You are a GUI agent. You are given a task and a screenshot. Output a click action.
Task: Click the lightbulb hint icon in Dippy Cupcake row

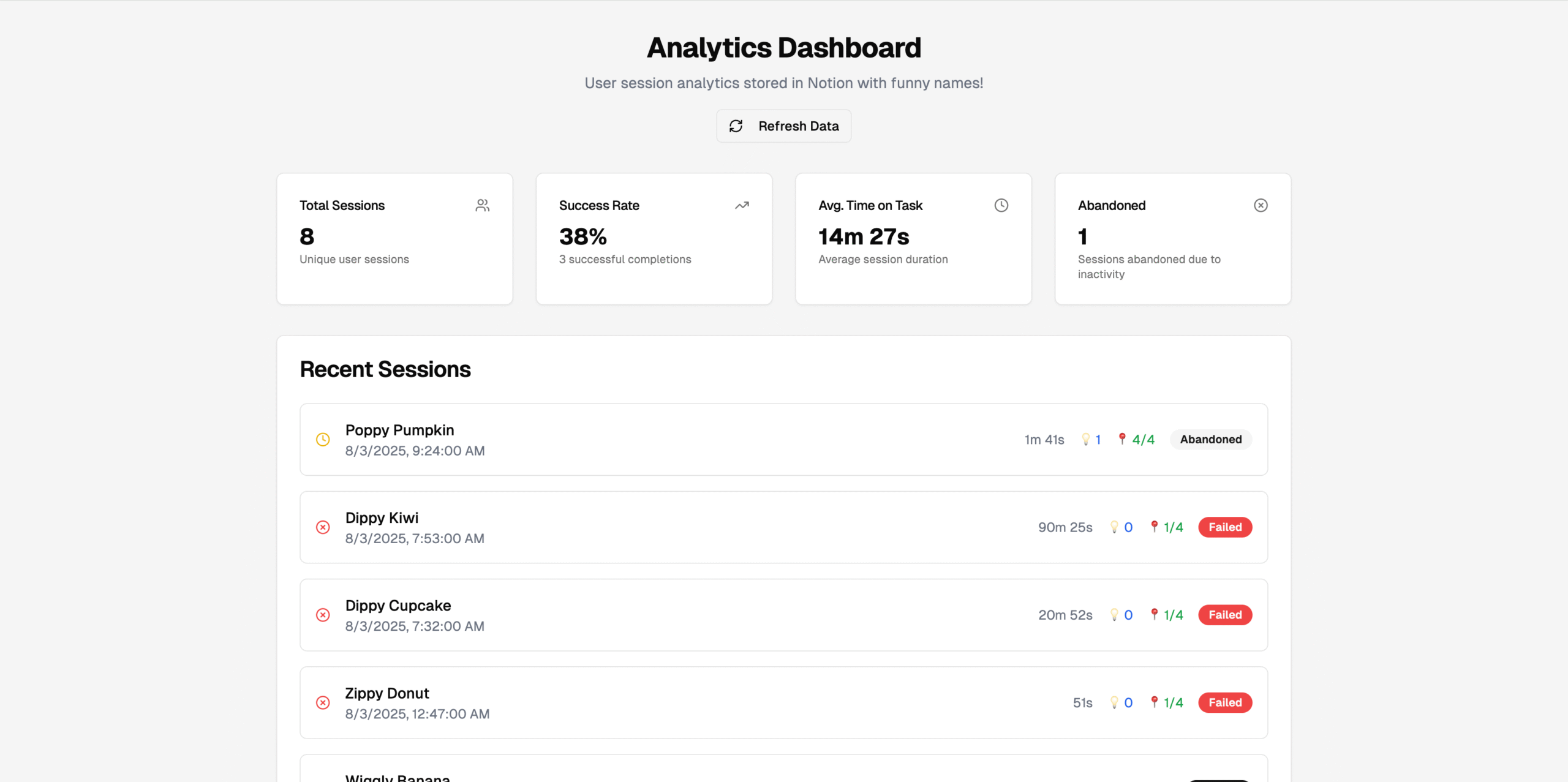[1114, 614]
